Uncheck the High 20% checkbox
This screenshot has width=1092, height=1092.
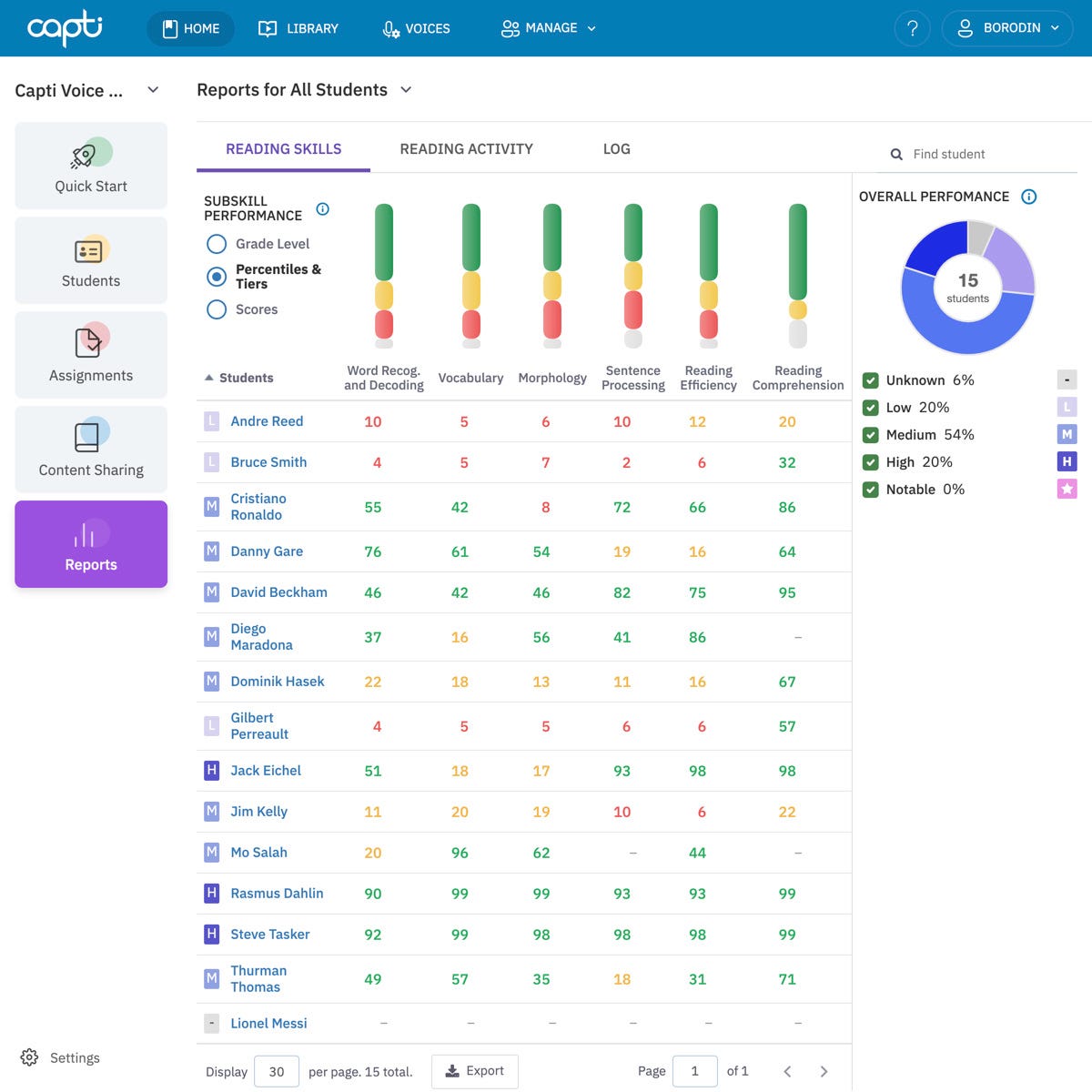(x=871, y=462)
